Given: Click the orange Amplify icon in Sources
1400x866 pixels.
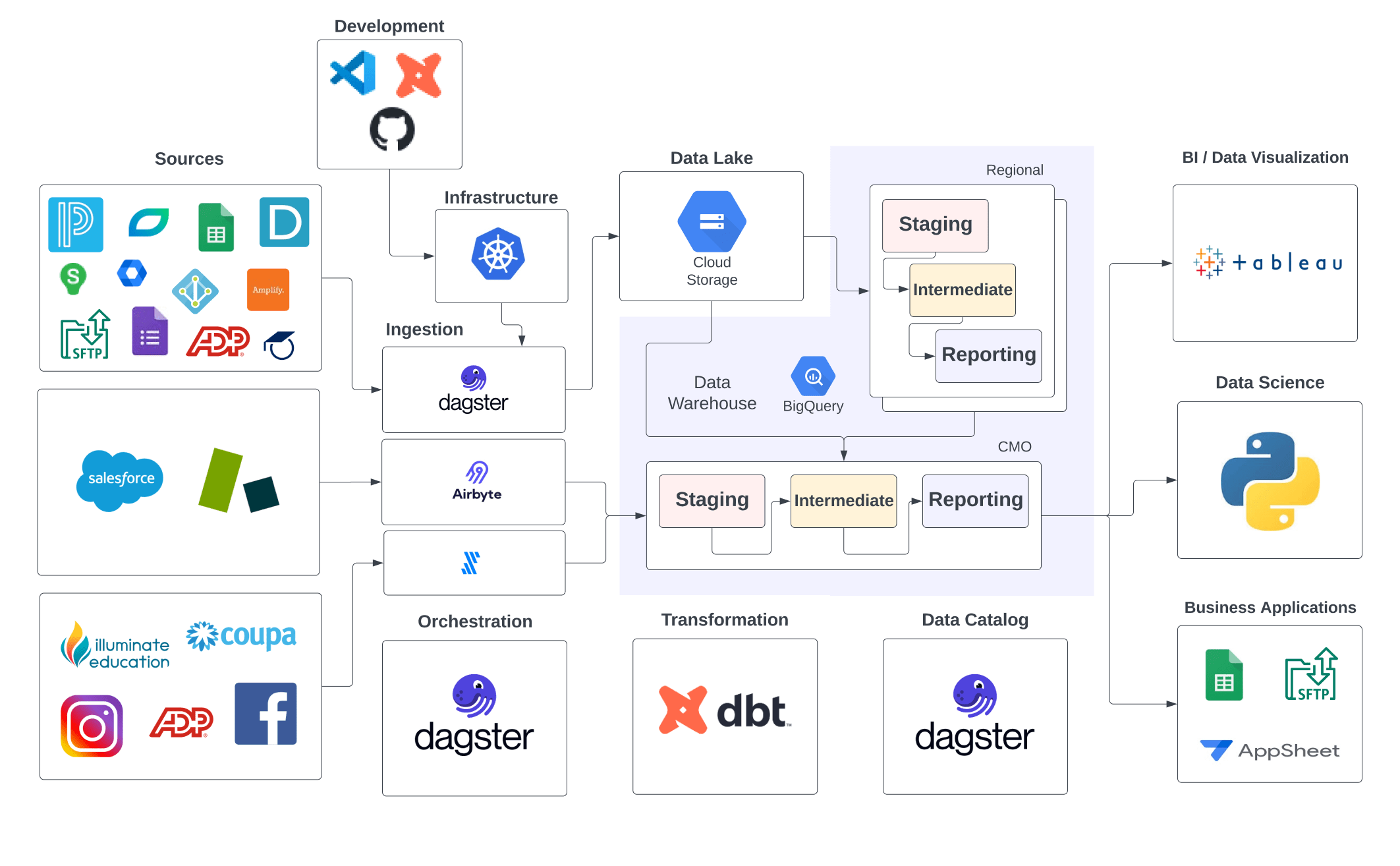Looking at the screenshot, I should click(268, 290).
